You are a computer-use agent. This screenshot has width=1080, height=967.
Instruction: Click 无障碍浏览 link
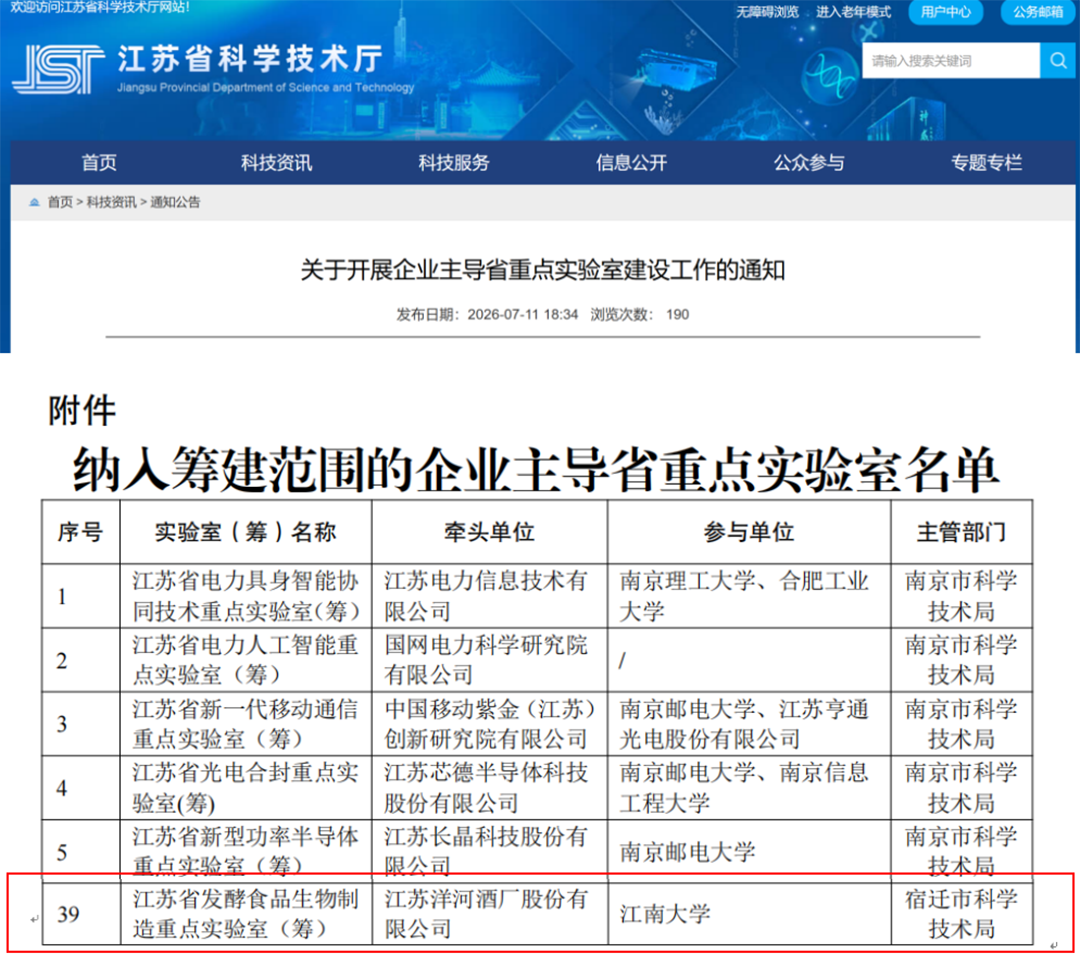pyautogui.click(x=767, y=12)
